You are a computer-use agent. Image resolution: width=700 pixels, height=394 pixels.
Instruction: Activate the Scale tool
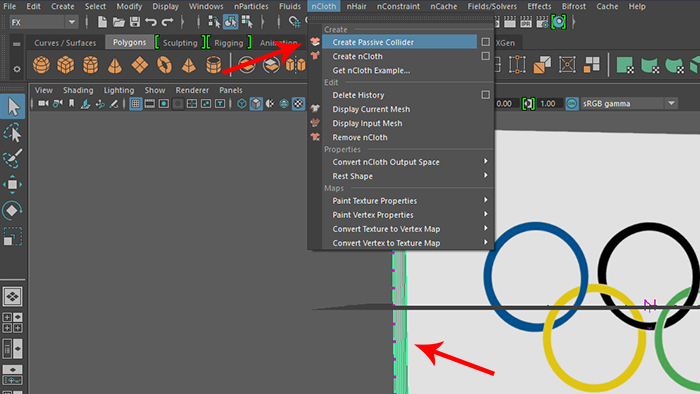(12, 236)
